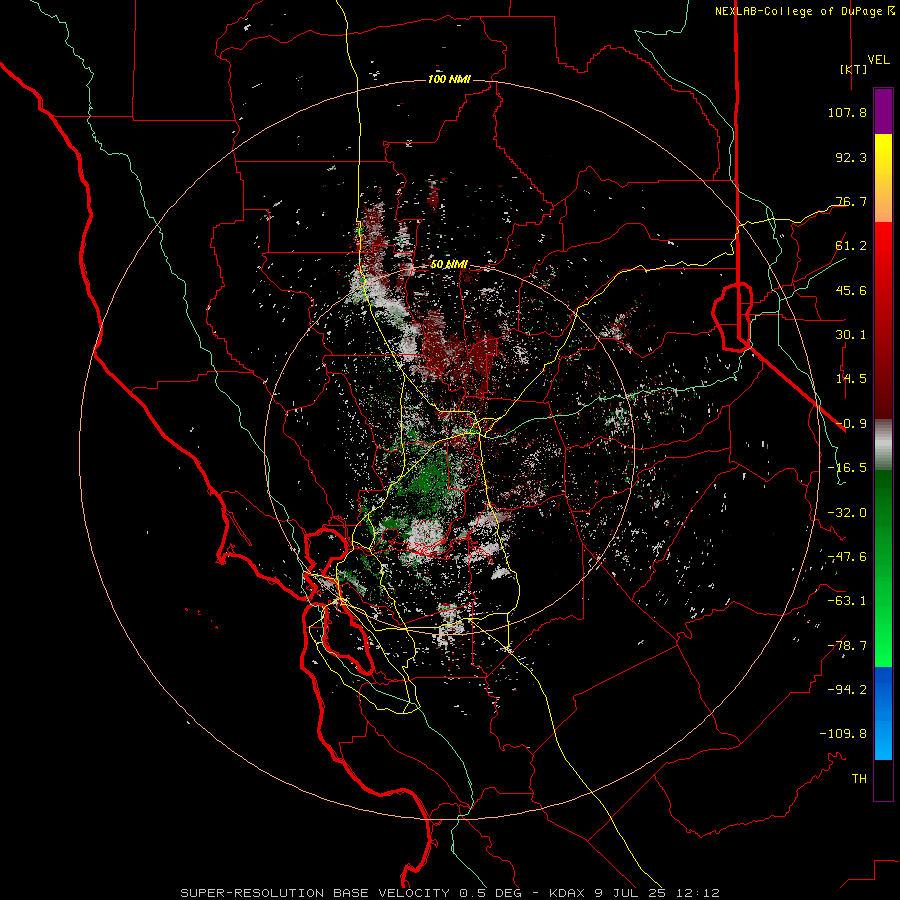This screenshot has width=900, height=900.
Task: Select the -0.9 legend value
Action: tap(851, 424)
